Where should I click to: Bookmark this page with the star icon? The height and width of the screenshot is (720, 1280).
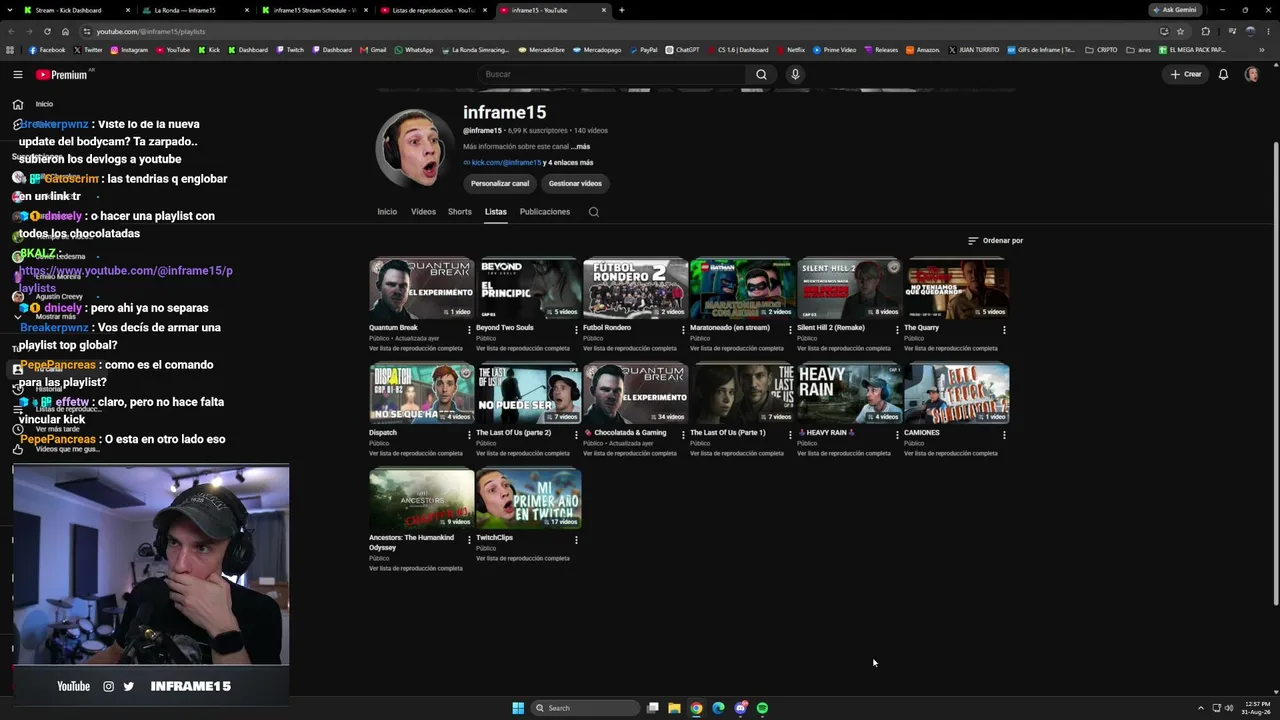click(1180, 31)
